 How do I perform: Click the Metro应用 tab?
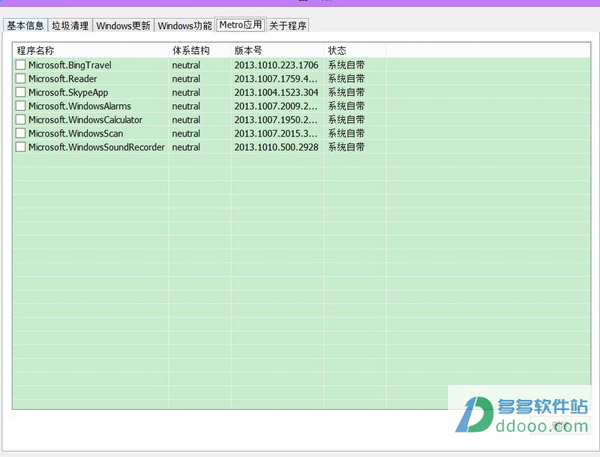click(241, 25)
